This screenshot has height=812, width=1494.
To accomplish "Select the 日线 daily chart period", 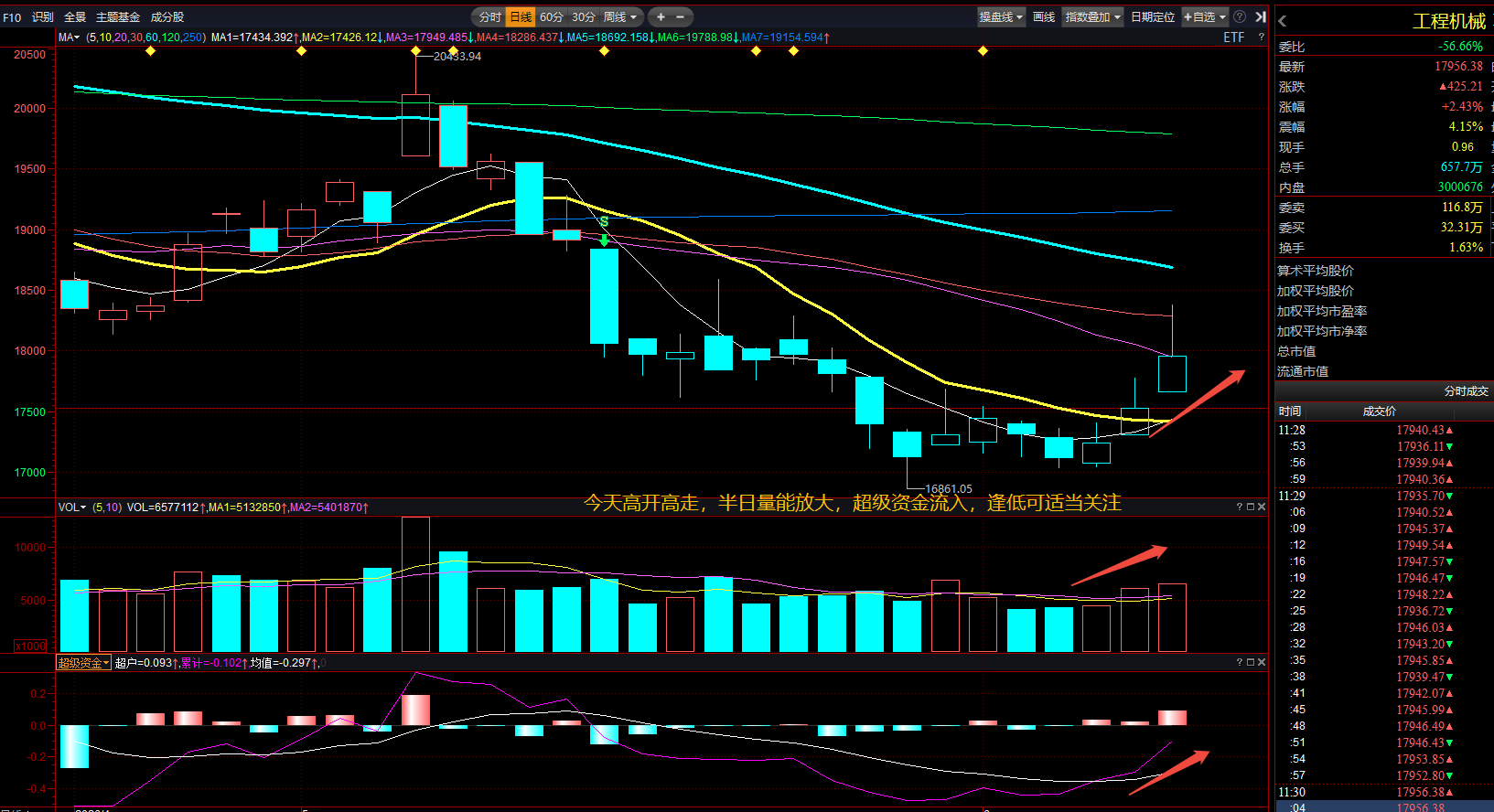I will coord(521,17).
